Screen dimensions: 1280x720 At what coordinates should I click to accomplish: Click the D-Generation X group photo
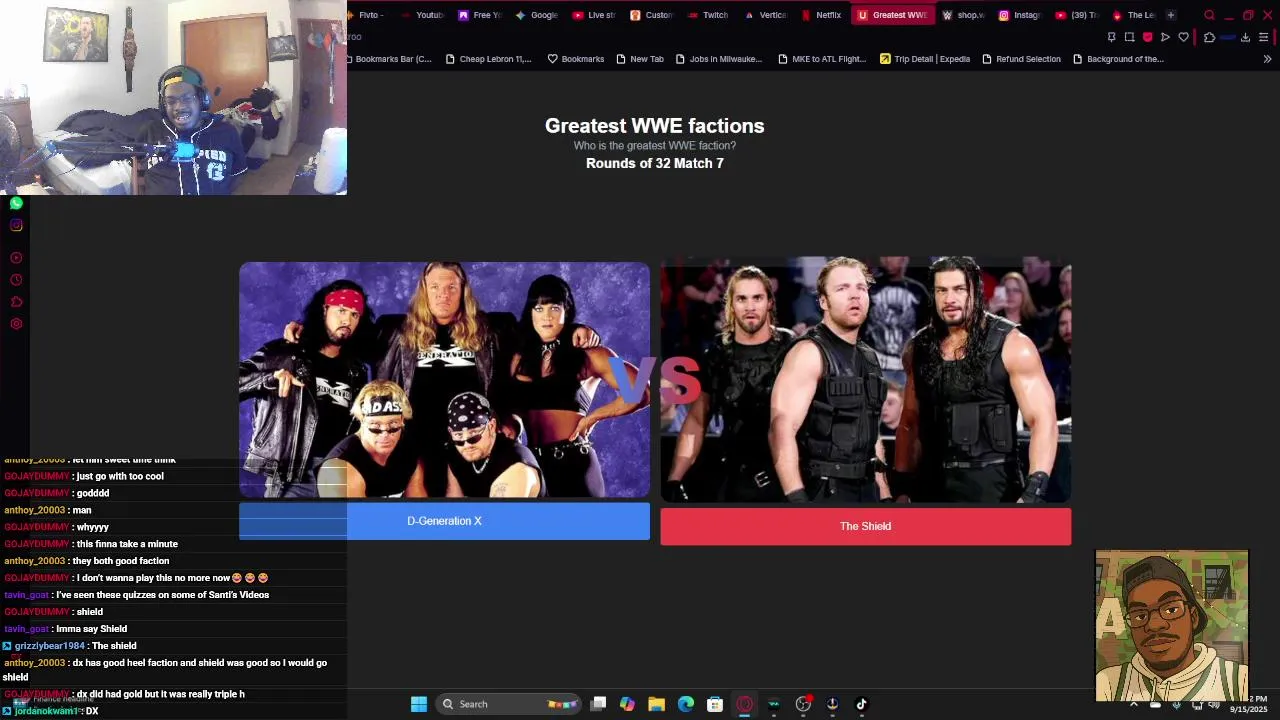point(444,380)
